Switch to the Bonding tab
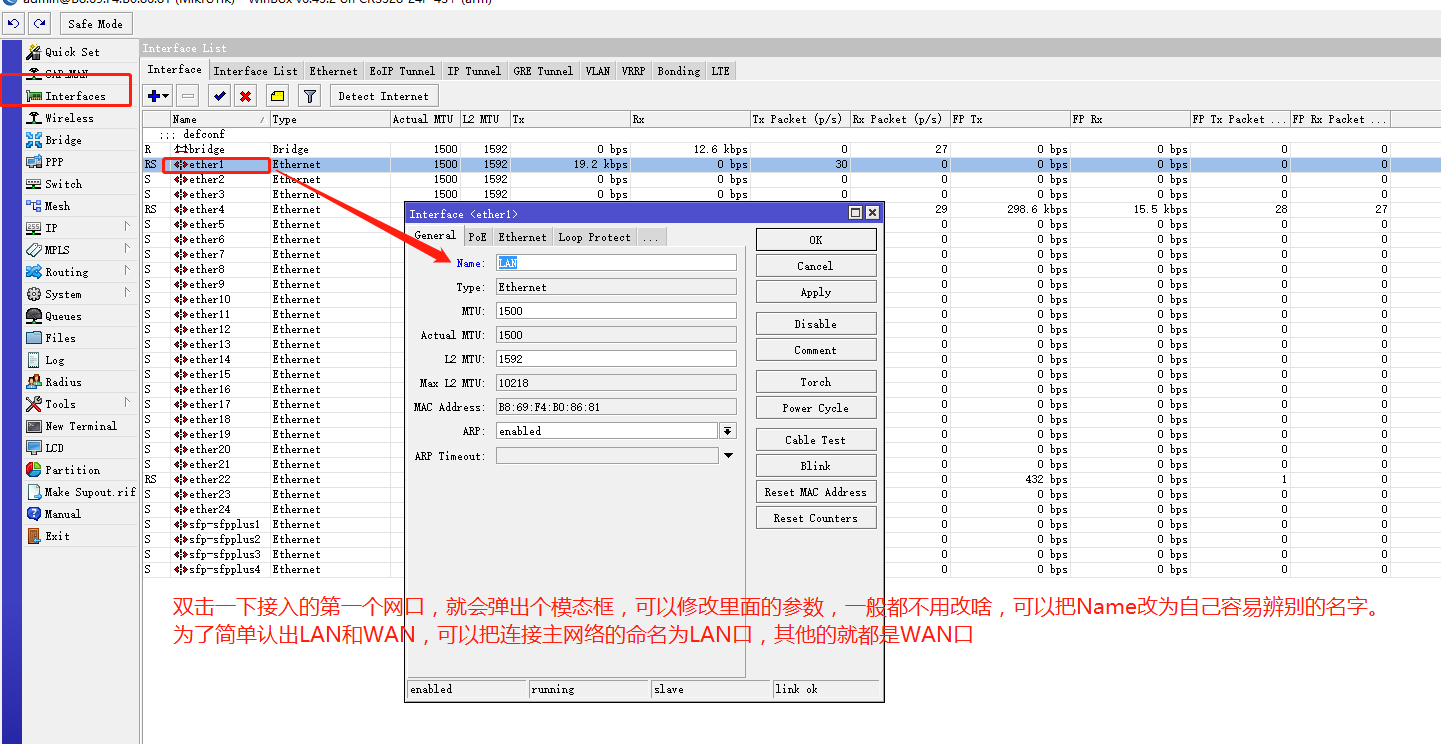 pyautogui.click(x=678, y=71)
